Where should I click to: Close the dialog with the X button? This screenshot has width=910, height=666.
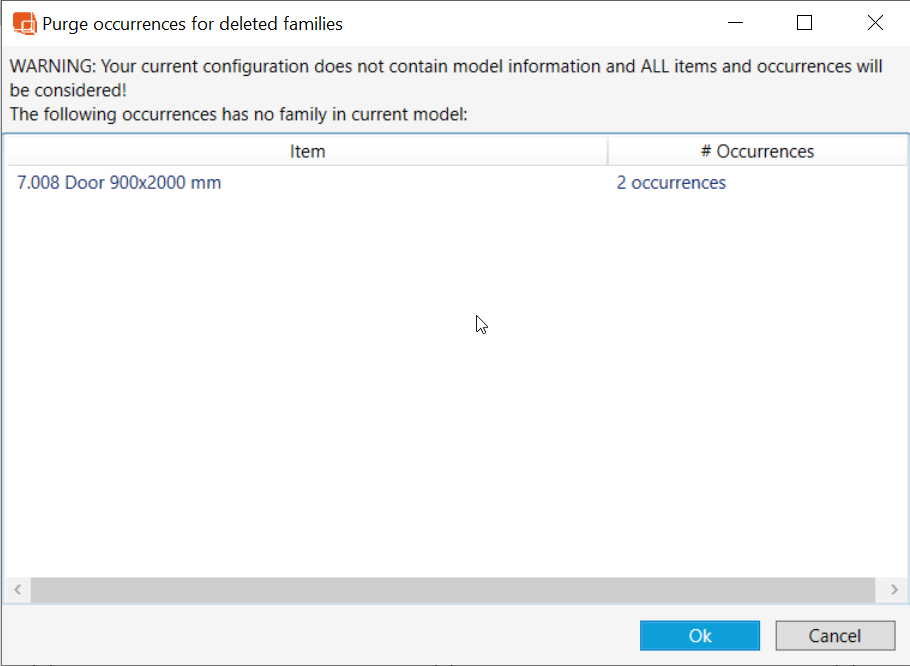click(875, 23)
